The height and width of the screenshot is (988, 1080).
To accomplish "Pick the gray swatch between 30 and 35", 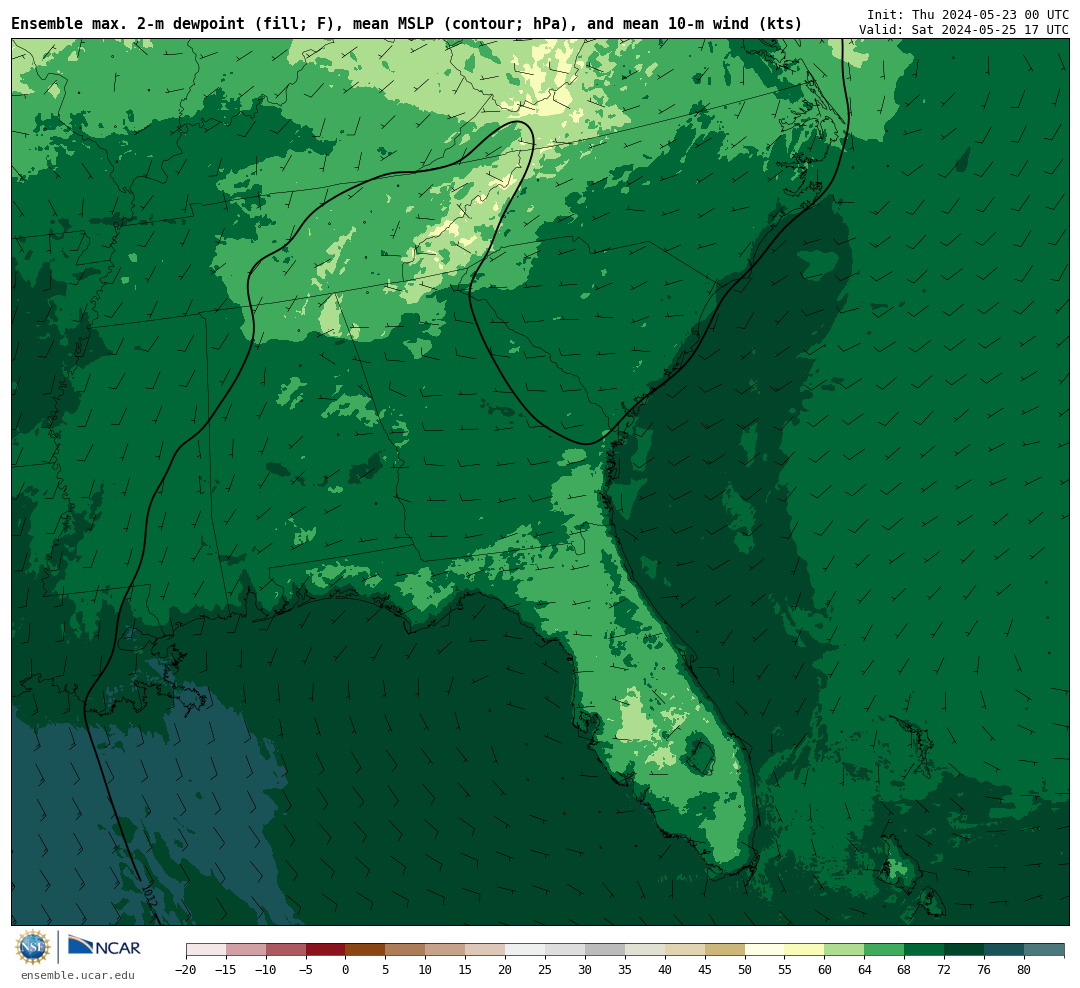I will 605,950.
